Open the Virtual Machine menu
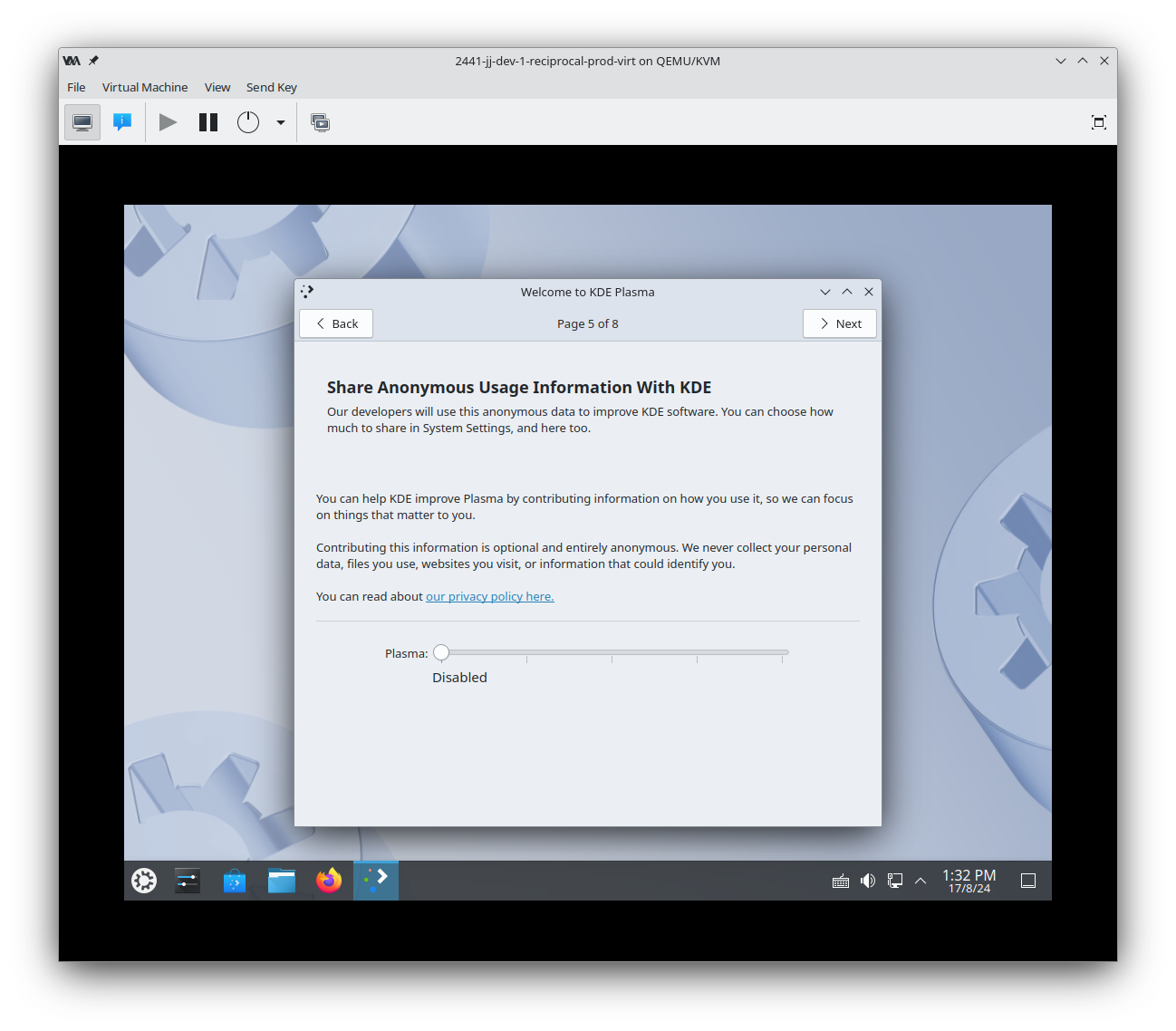This screenshot has width=1176, height=1031. tap(145, 87)
